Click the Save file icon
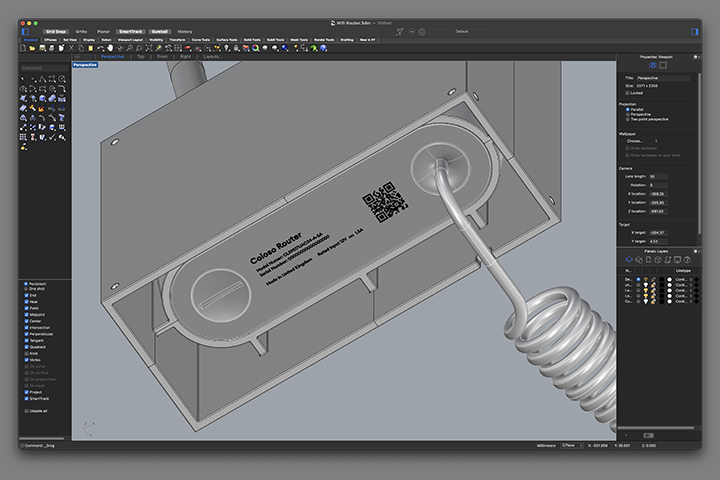 (x=43, y=48)
